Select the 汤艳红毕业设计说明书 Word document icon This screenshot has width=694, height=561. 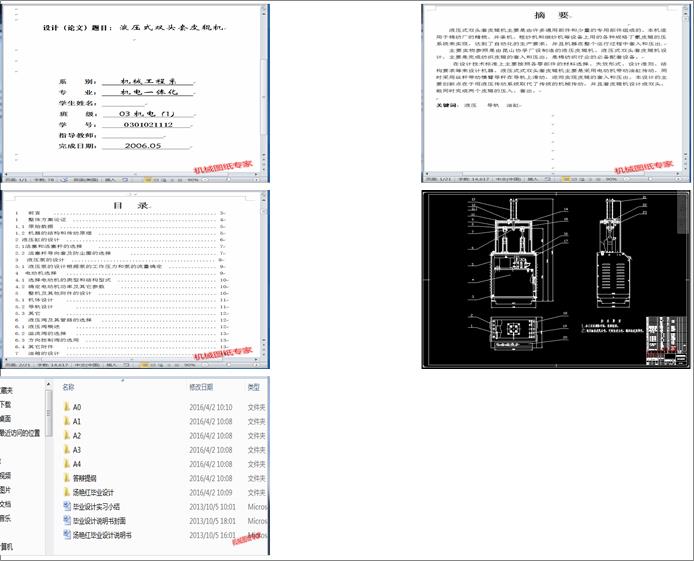click(67, 534)
